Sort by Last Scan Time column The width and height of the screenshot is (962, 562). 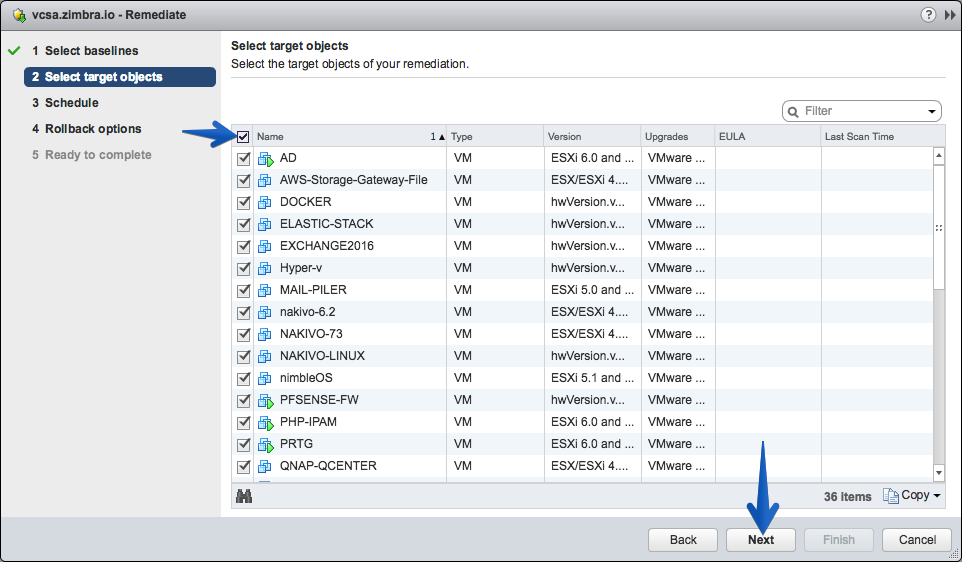pyautogui.click(x=882, y=137)
